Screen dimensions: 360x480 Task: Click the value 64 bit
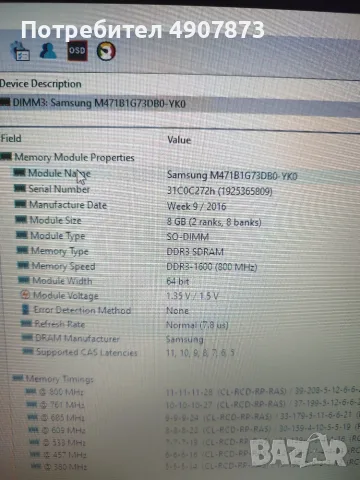178,281
